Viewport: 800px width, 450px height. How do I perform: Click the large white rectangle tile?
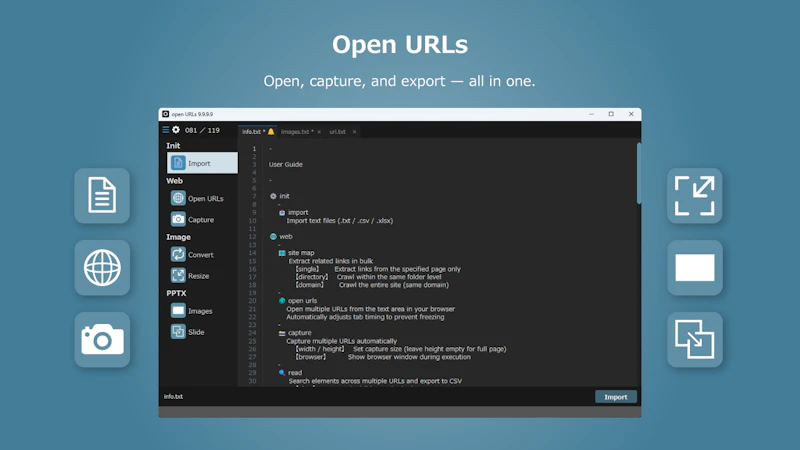[x=694, y=267]
